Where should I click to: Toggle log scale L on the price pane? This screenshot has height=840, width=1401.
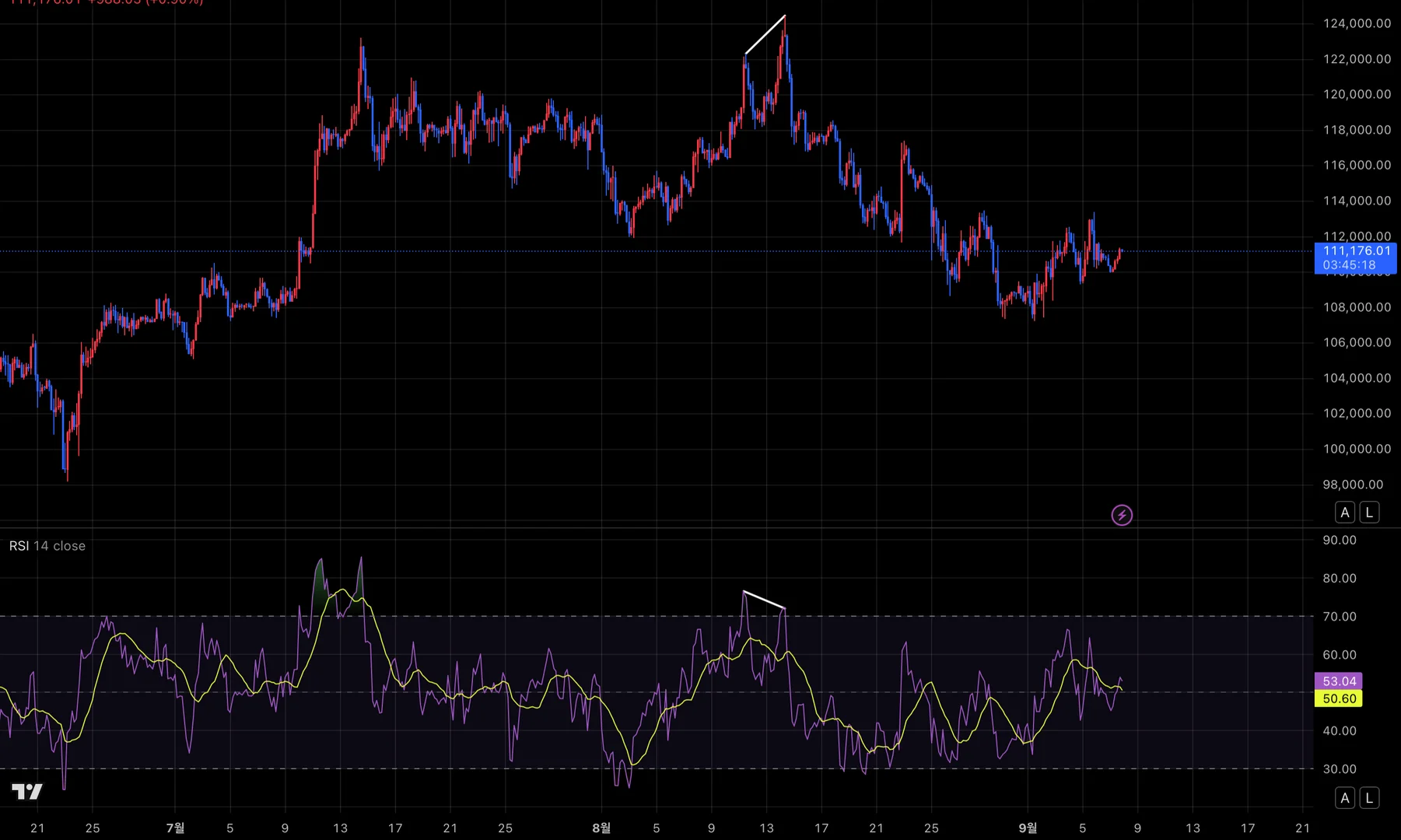(1369, 513)
